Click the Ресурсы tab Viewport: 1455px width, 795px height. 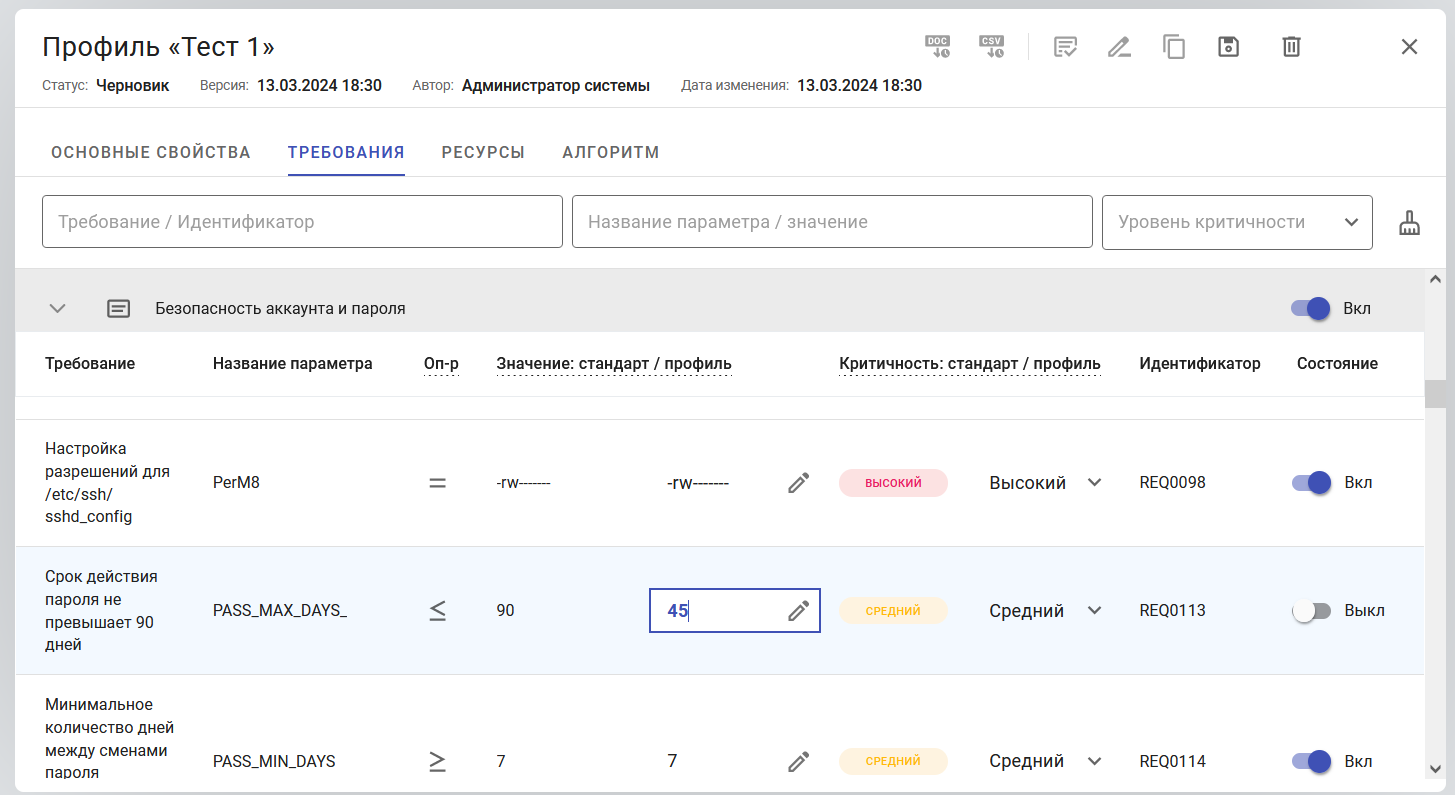[x=483, y=153]
